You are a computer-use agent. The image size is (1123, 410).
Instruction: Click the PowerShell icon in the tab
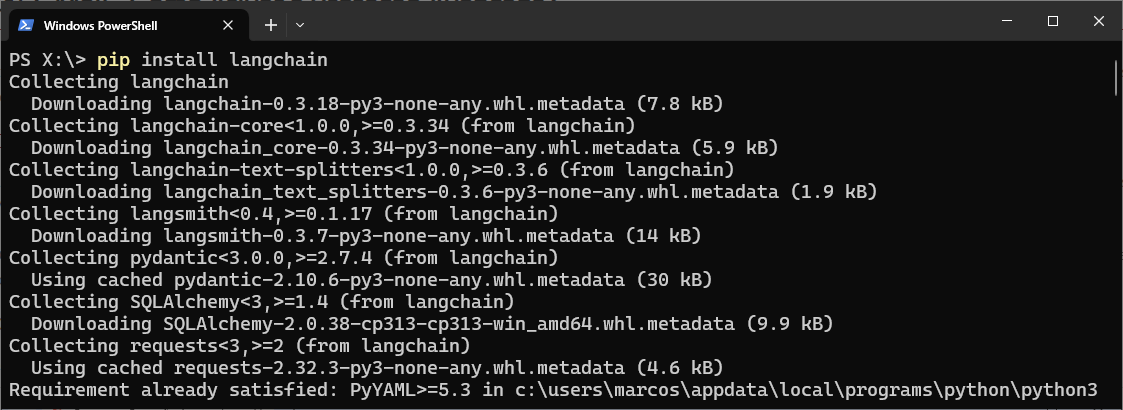click(26, 25)
